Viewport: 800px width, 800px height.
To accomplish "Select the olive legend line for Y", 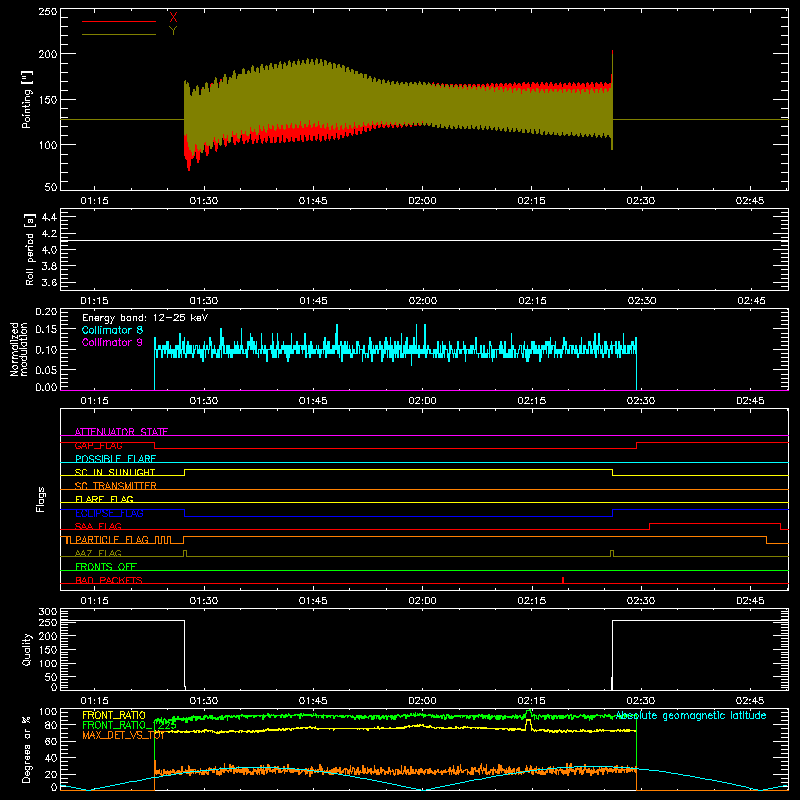I will click(x=119, y=34).
